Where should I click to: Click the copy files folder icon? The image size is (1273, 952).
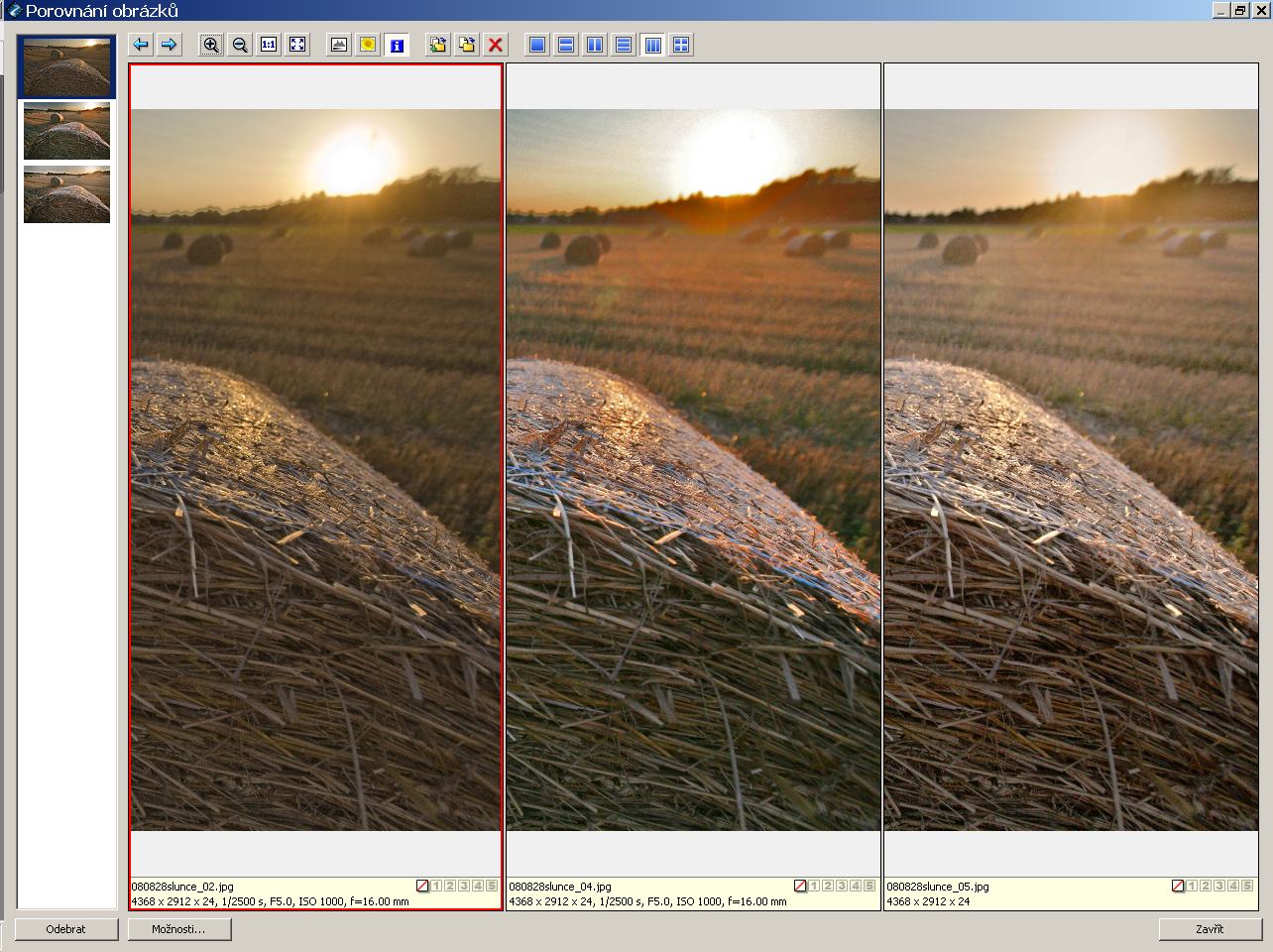tap(438, 45)
